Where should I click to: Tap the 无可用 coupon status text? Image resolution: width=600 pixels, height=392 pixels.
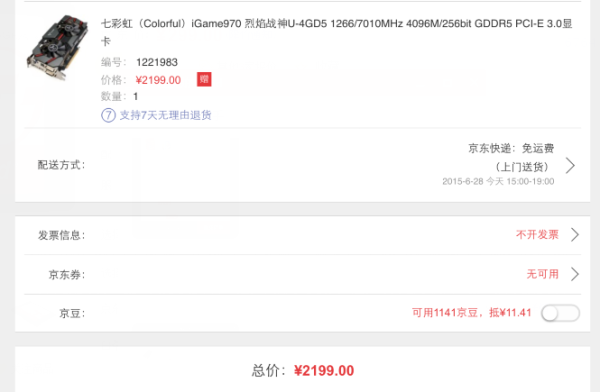point(543,274)
